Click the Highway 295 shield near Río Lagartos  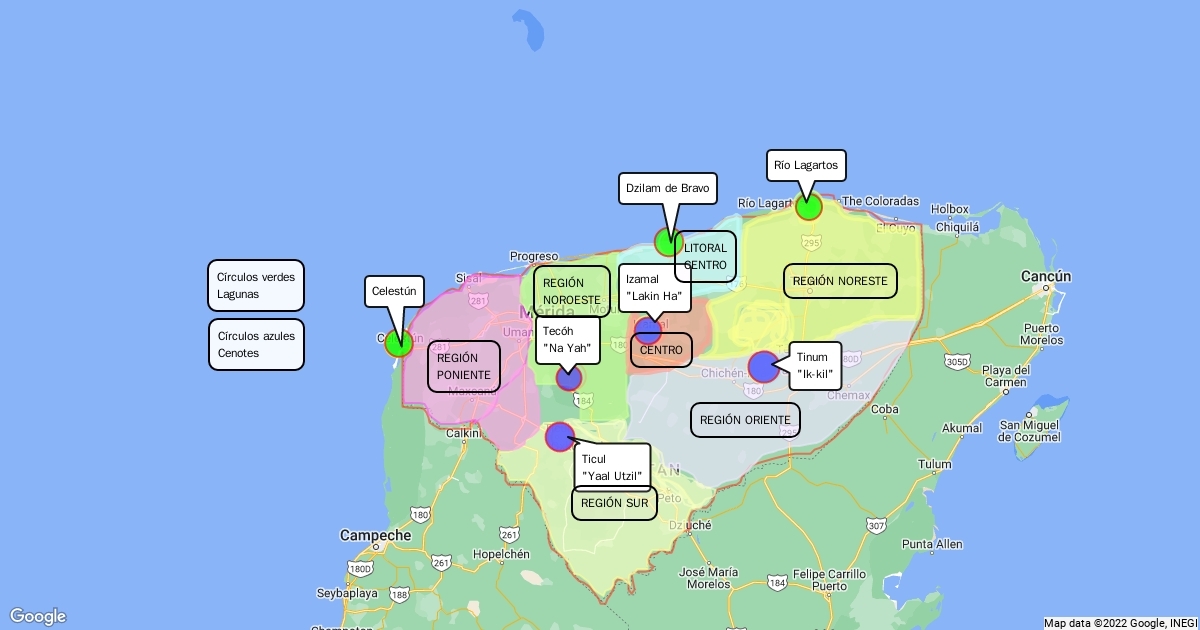click(x=811, y=242)
